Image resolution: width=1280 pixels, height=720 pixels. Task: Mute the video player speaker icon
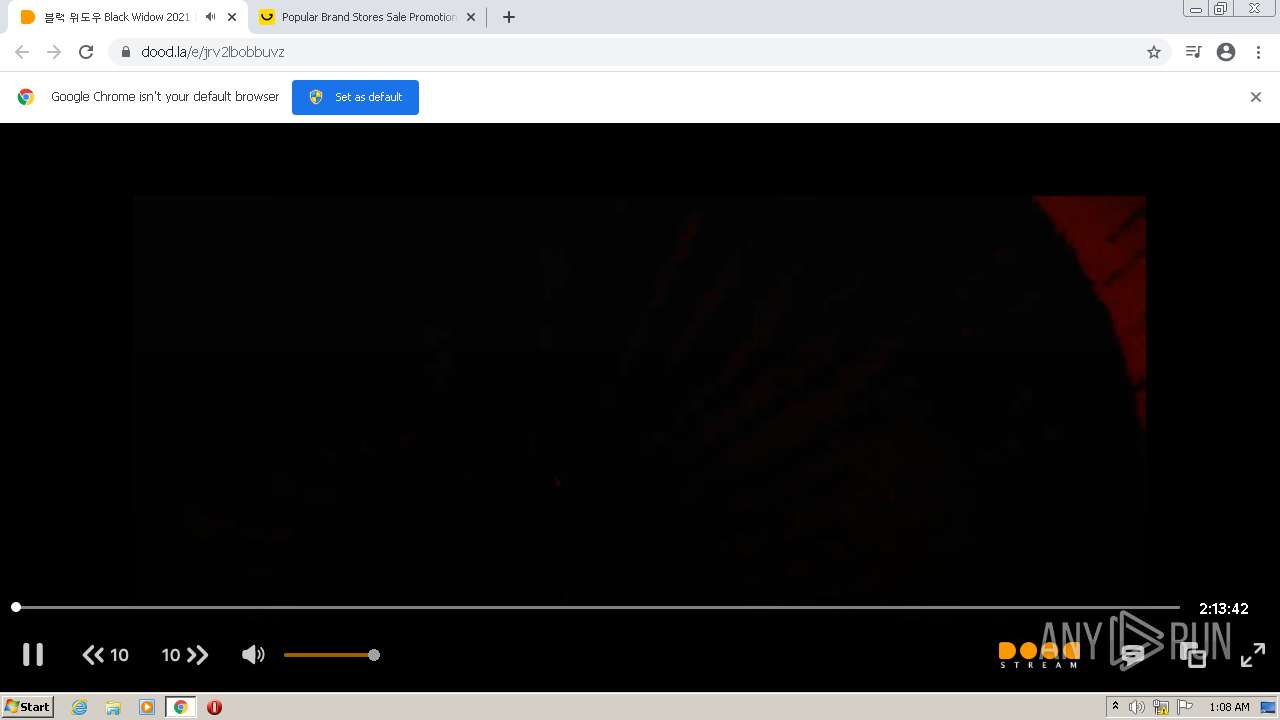click(x=253, y=655)
